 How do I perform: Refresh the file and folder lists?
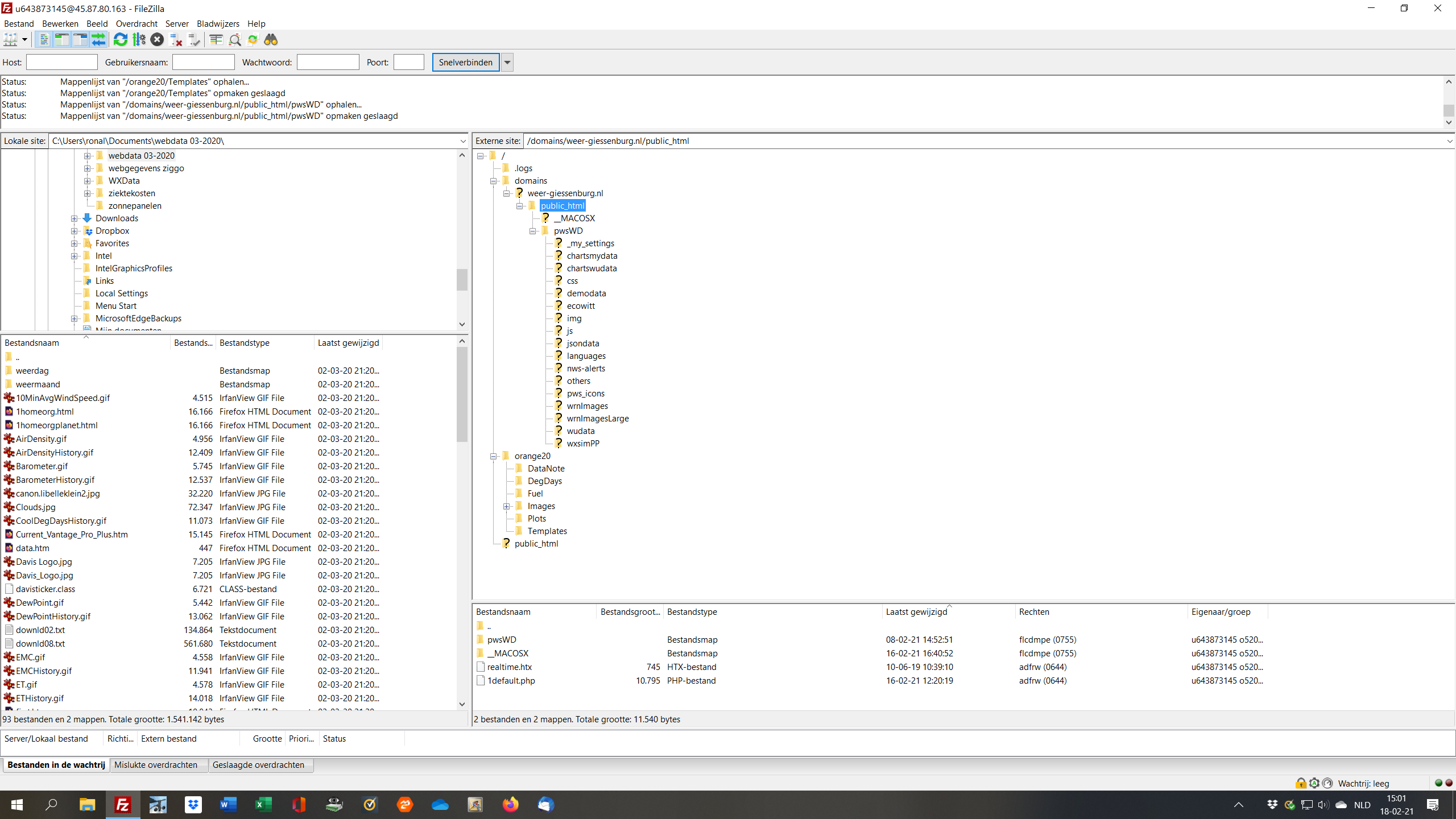pyautogui.click(x=121, y=40)
